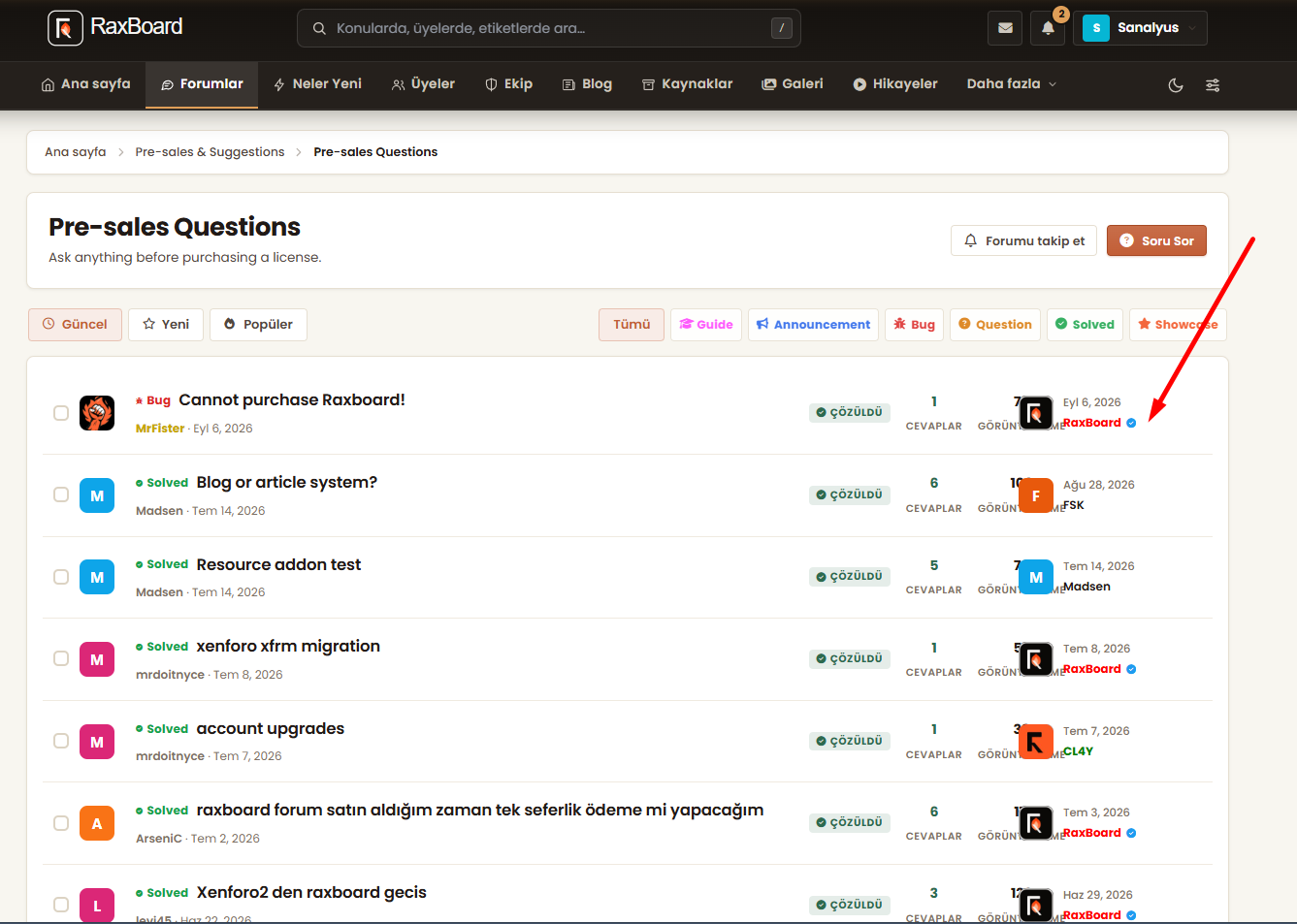
Task: Click Madsen avatar beside Blog or article system
Action: pyautogui.click(x=97, y=495)
